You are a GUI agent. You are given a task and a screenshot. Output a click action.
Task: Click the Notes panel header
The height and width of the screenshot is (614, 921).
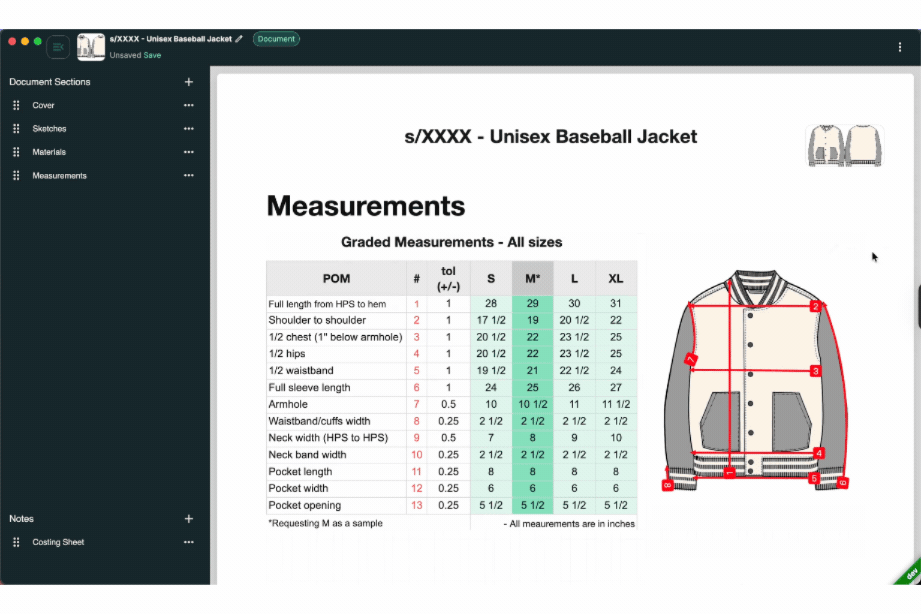[21, 519]
